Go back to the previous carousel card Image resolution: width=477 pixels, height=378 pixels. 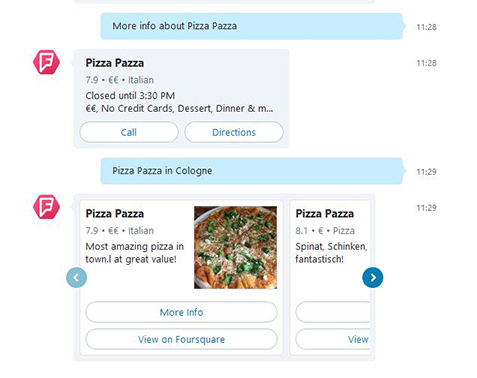(x=76, y=277)
